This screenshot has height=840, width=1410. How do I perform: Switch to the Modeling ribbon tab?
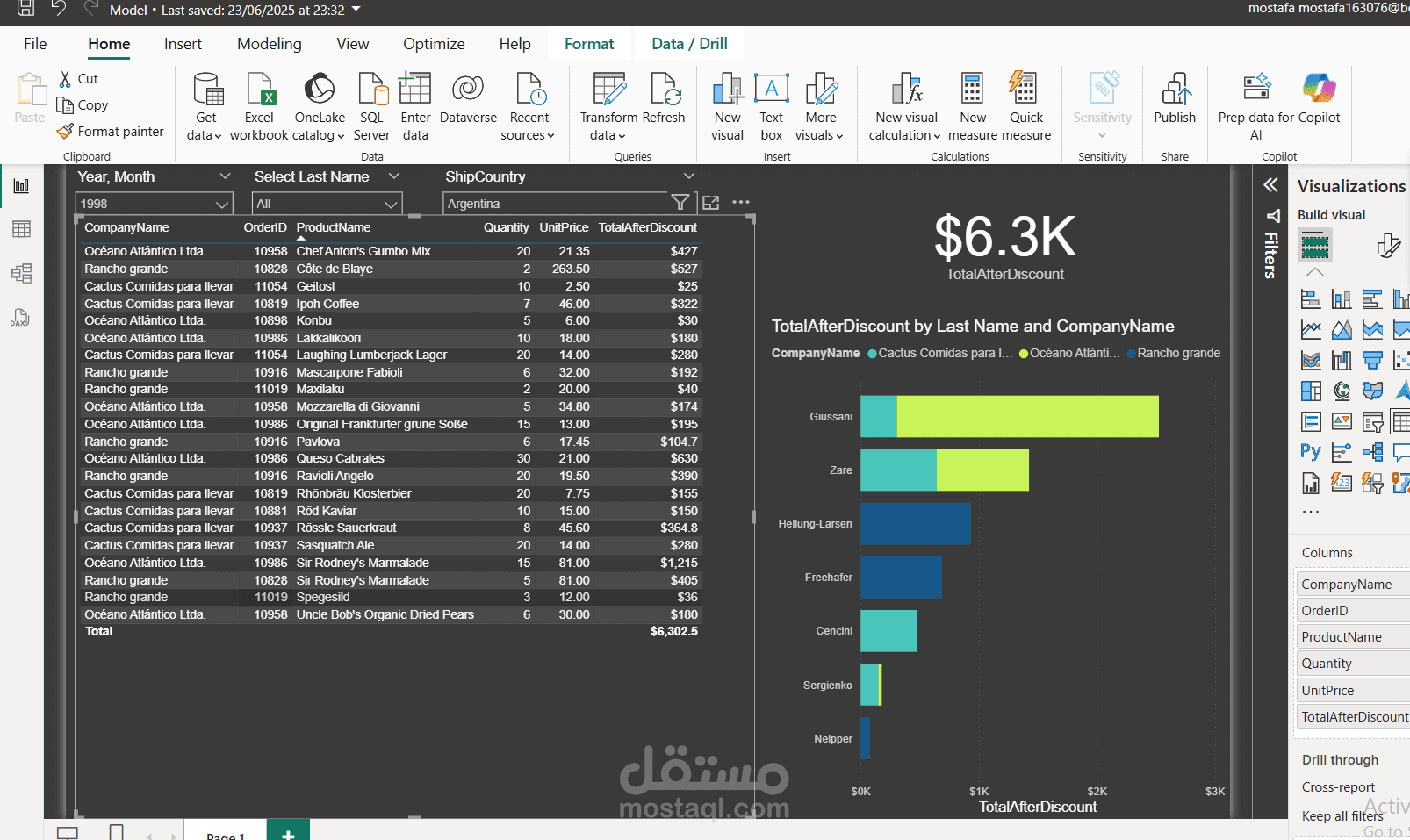(269, 44)
